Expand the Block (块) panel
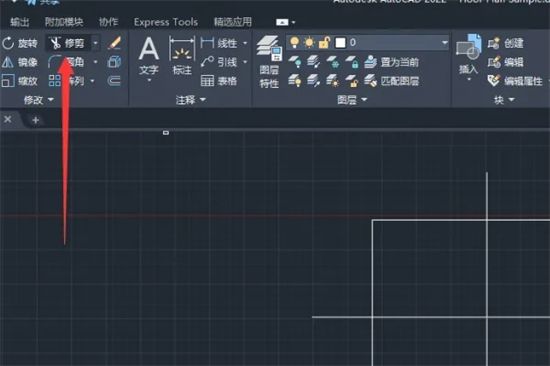 click(504, 100)
